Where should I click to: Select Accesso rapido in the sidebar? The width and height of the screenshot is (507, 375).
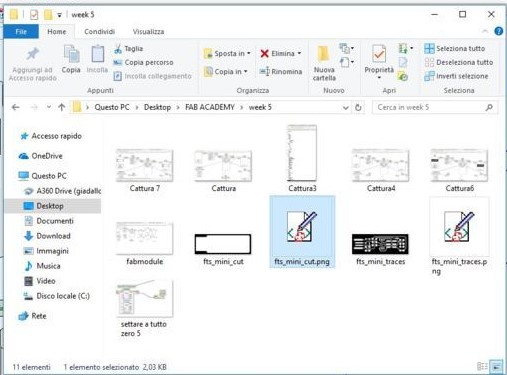(x=51, y=136)
